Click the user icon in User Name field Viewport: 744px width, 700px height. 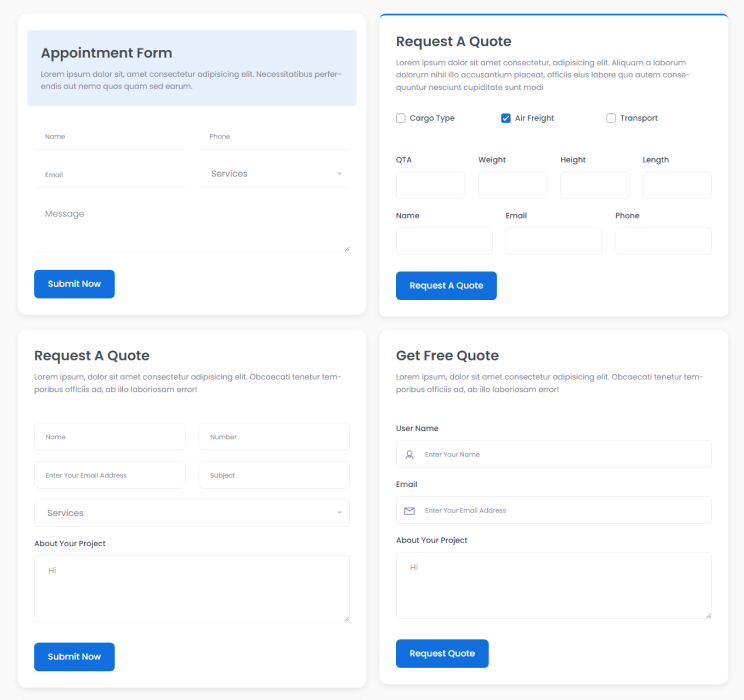409,455
